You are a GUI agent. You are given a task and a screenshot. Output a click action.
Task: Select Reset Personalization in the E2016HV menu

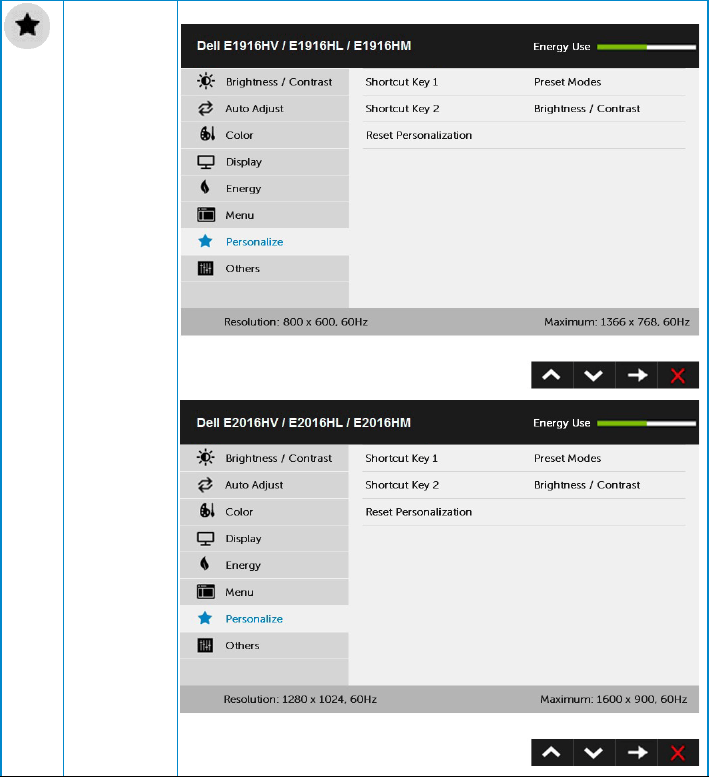(419, 512)
